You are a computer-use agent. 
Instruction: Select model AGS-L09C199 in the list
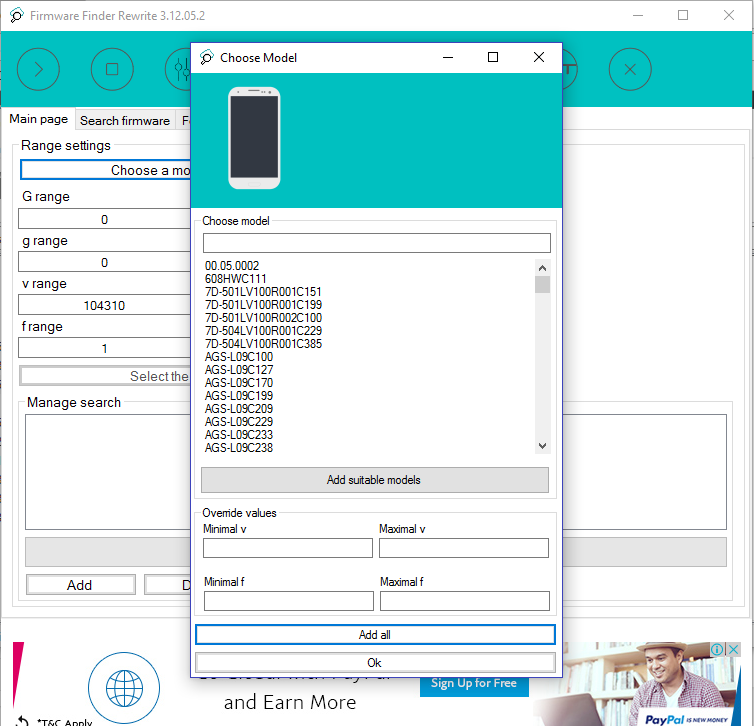239,396
